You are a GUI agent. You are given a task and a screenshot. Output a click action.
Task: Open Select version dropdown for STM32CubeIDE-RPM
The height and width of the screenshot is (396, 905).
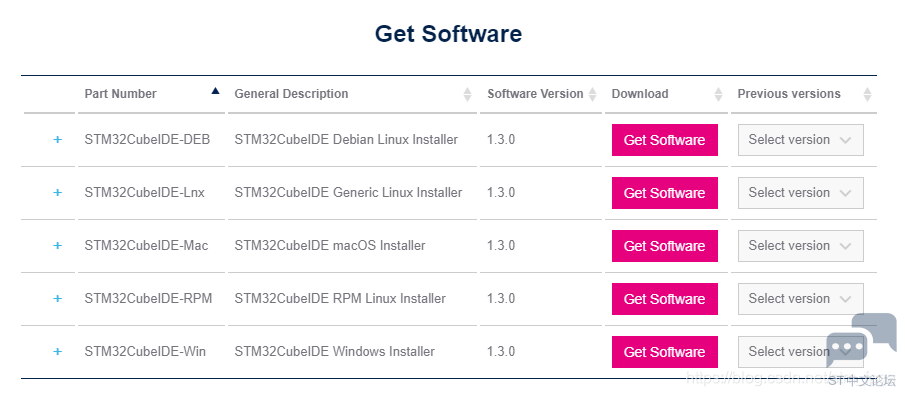[x=801, y=299]
